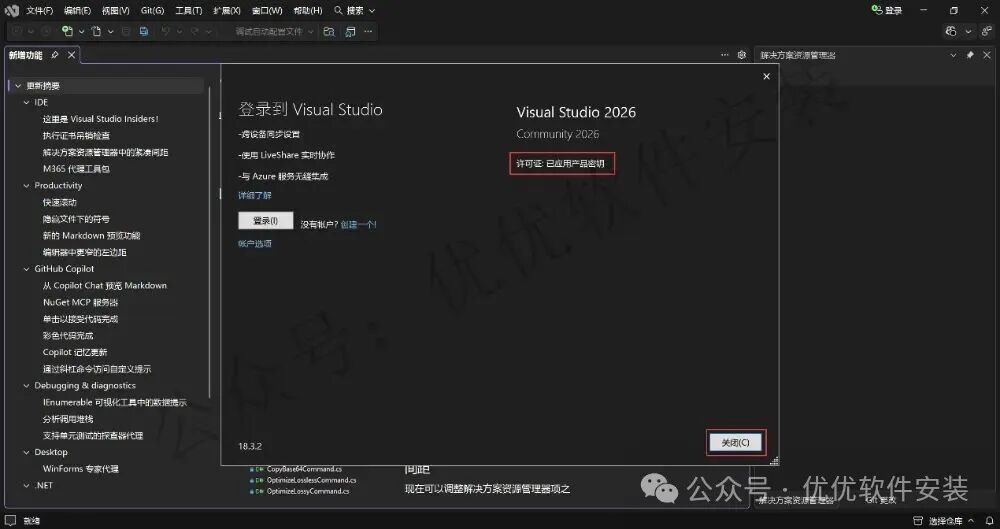The width and height of the screenshot is (1000, 529).
Task: Click the 关闭(C) button
Action: (x=735, y=442)
